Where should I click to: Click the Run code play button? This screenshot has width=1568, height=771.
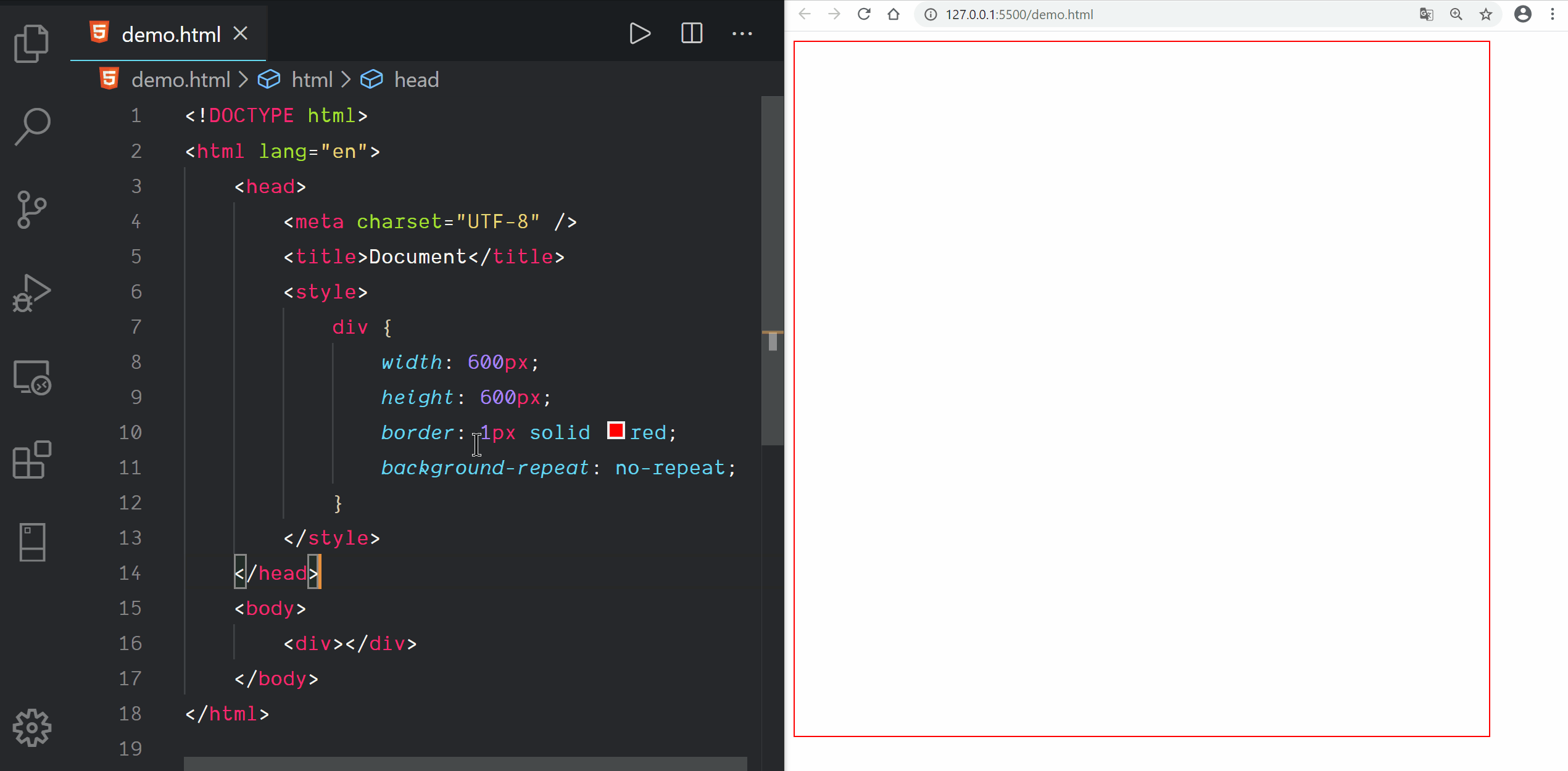tap(639, 33)
